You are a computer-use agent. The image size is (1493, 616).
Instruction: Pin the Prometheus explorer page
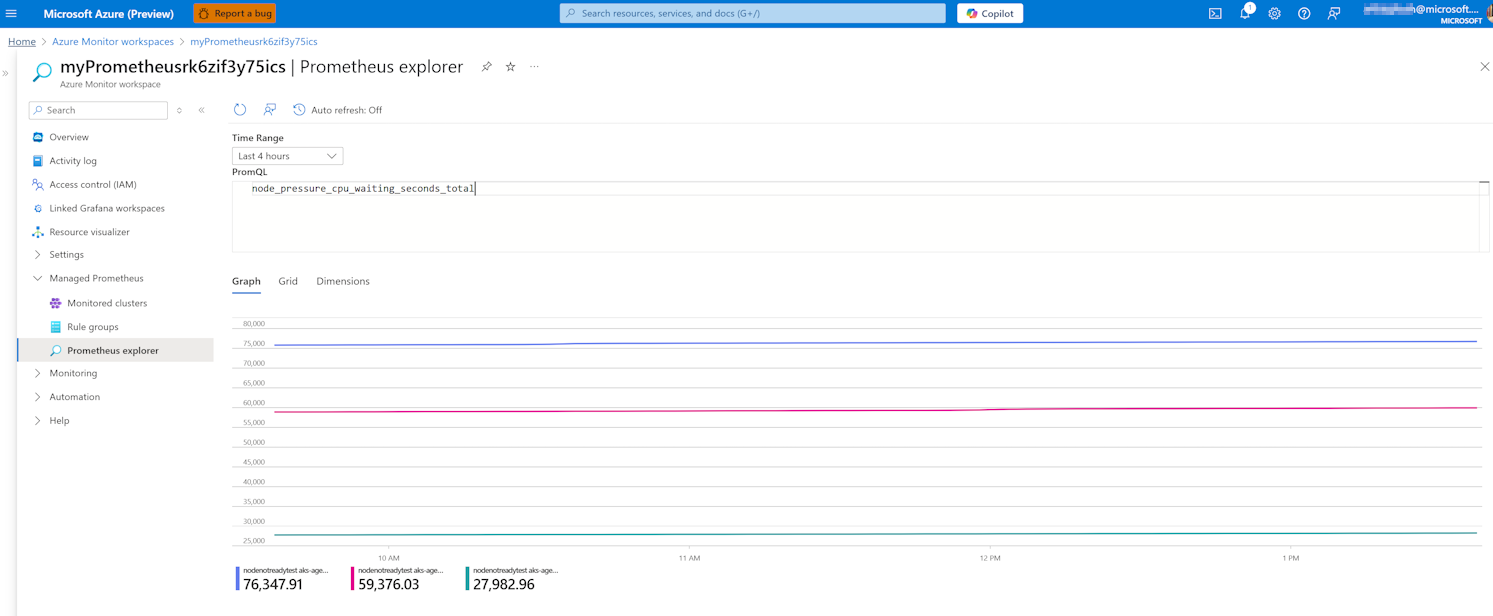[x=487, y=67]
